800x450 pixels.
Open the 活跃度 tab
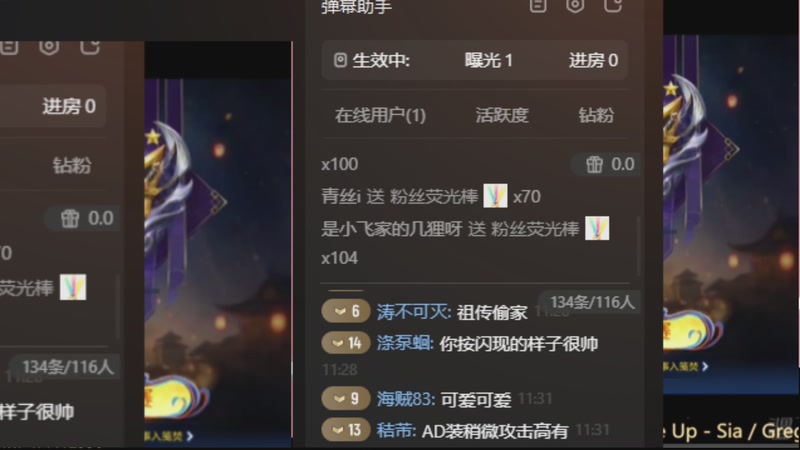click(x=502, y=115)
